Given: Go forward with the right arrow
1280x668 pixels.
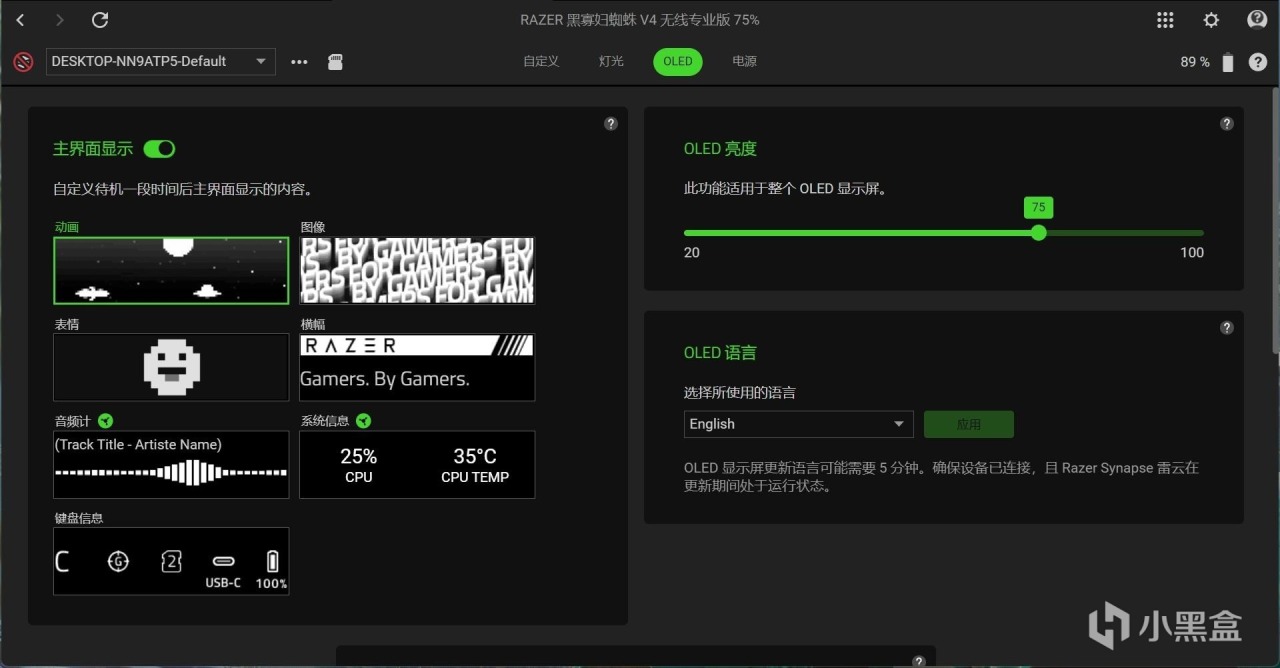Looking at the screenshot, I should [x=59, y=20].
